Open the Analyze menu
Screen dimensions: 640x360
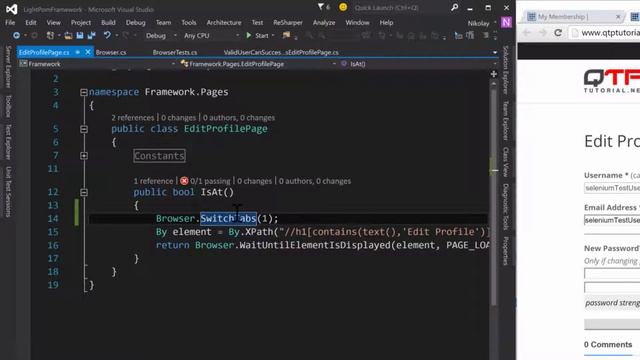point(324,22)
